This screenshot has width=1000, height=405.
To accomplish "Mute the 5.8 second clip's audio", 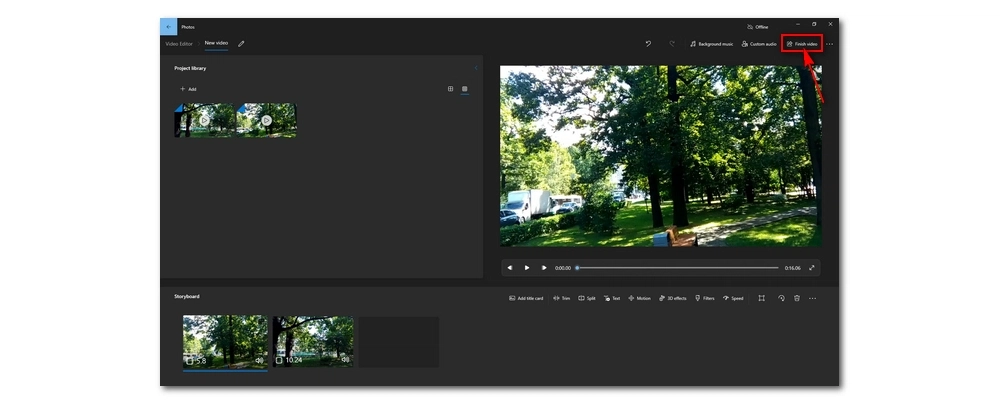I will [x=259, y=360].
